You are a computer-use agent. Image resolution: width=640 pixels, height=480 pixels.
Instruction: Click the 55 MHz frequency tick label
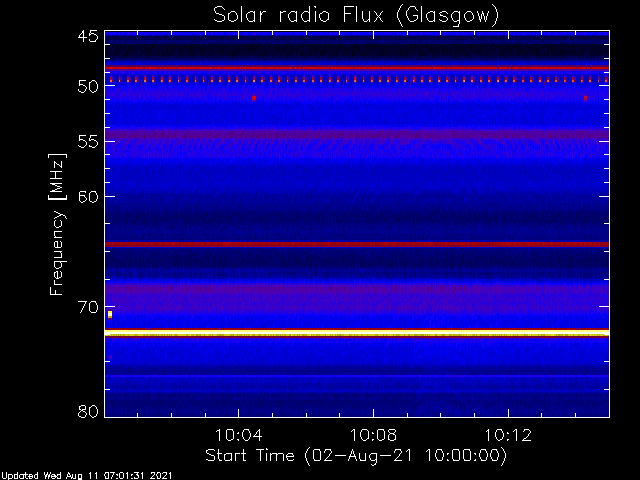click(x=88, y=142)
